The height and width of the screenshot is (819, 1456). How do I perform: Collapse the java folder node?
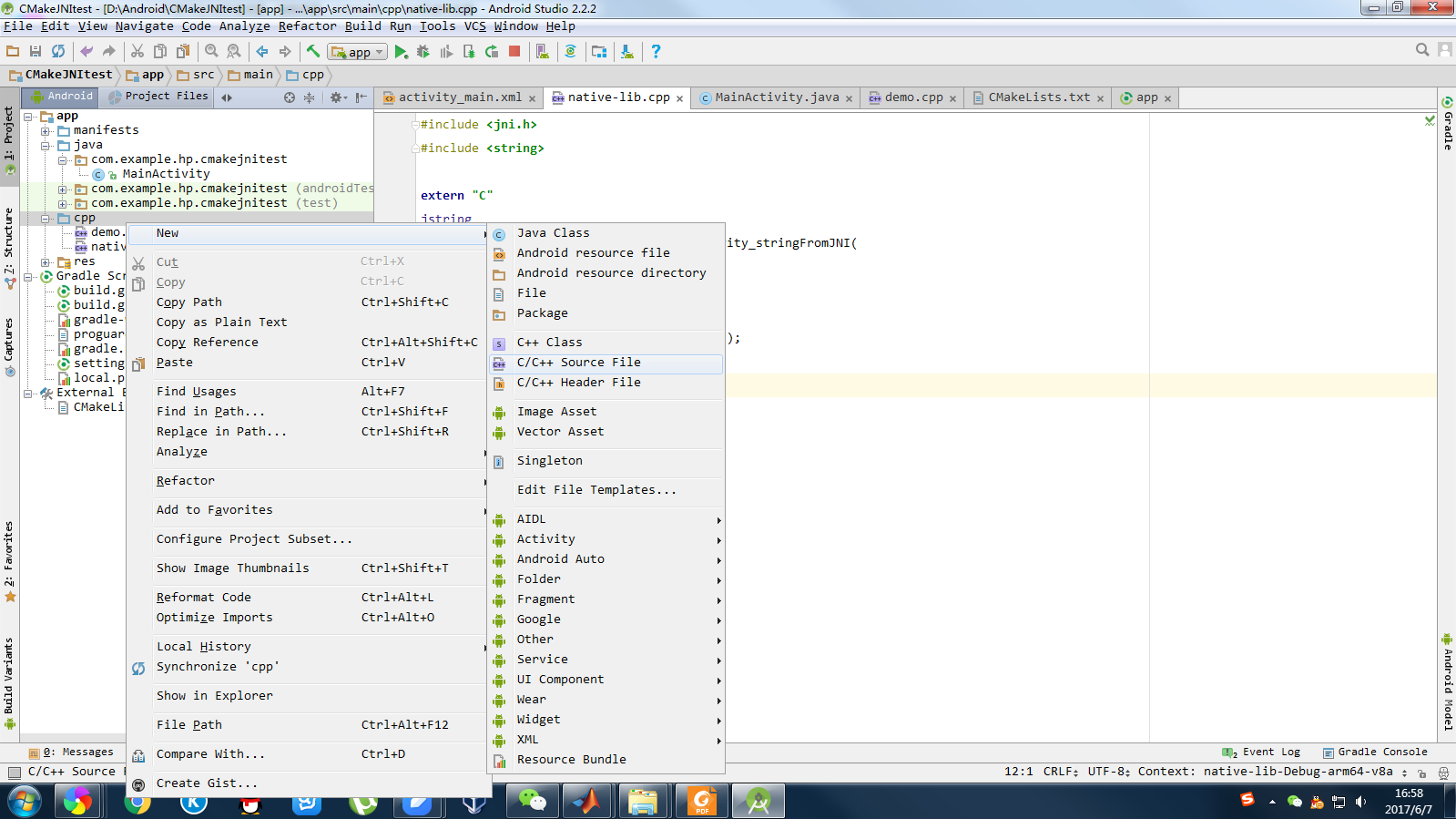click(46, 146)
